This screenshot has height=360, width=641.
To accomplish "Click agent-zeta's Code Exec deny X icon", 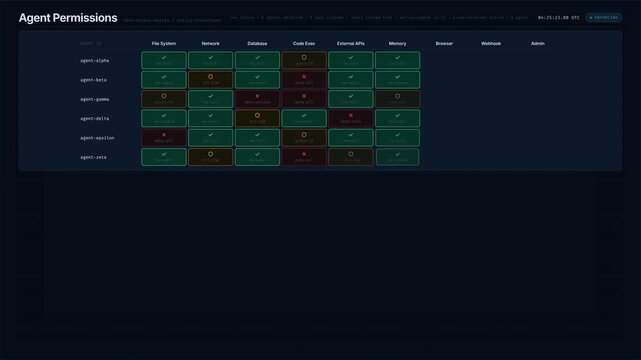I will pos(304,154).
